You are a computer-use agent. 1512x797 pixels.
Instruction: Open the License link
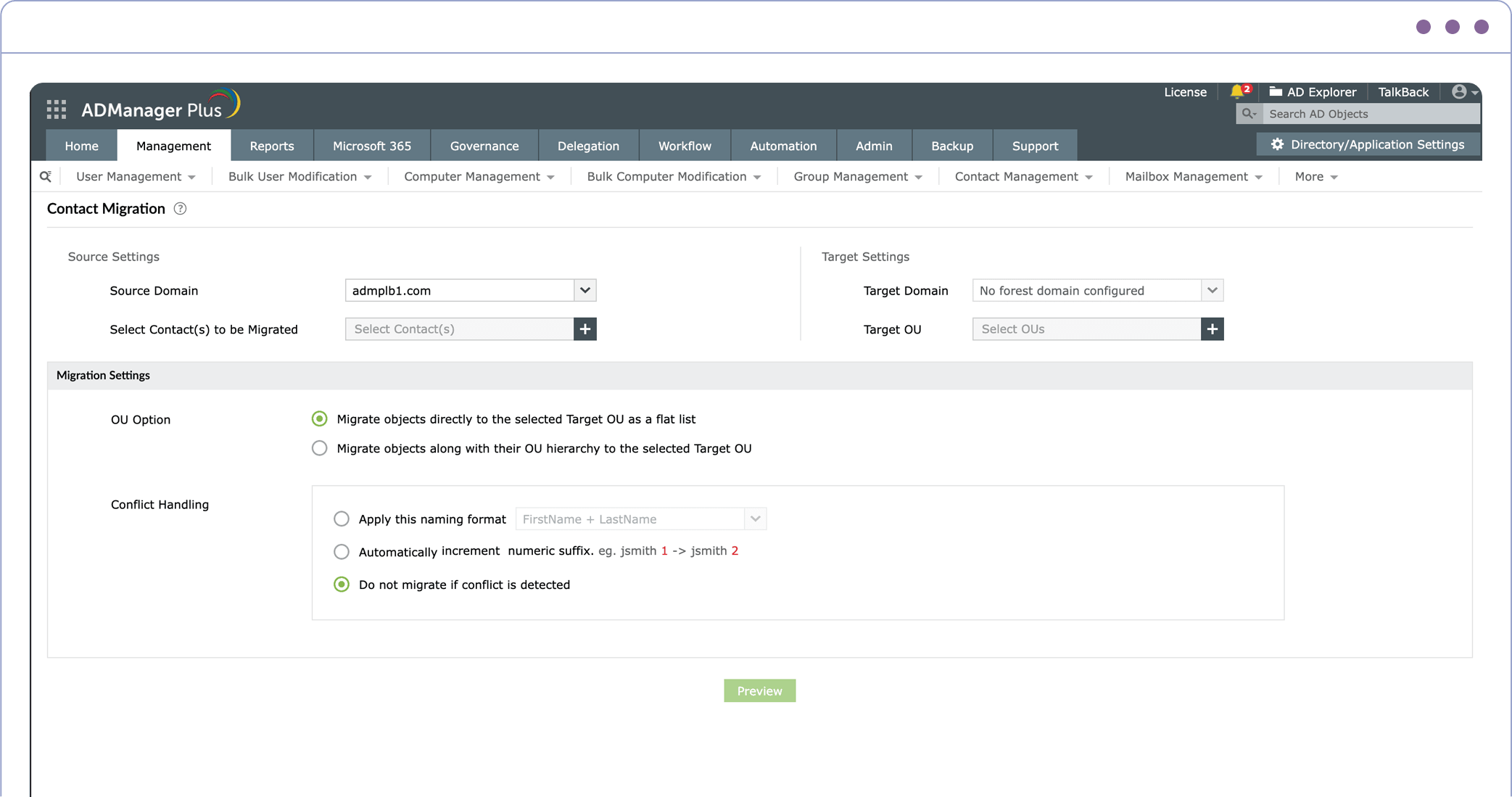[x=1185, y=92]
